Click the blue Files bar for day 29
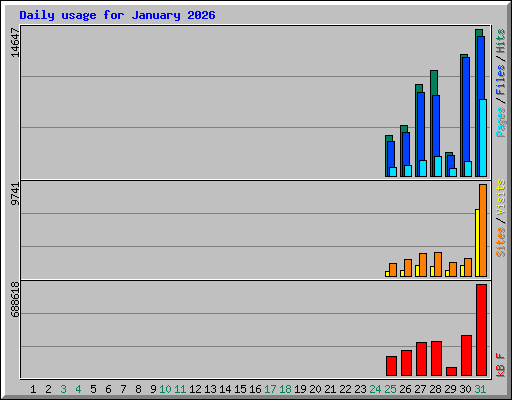Screen dimensions: 512x400 [451, 162]
